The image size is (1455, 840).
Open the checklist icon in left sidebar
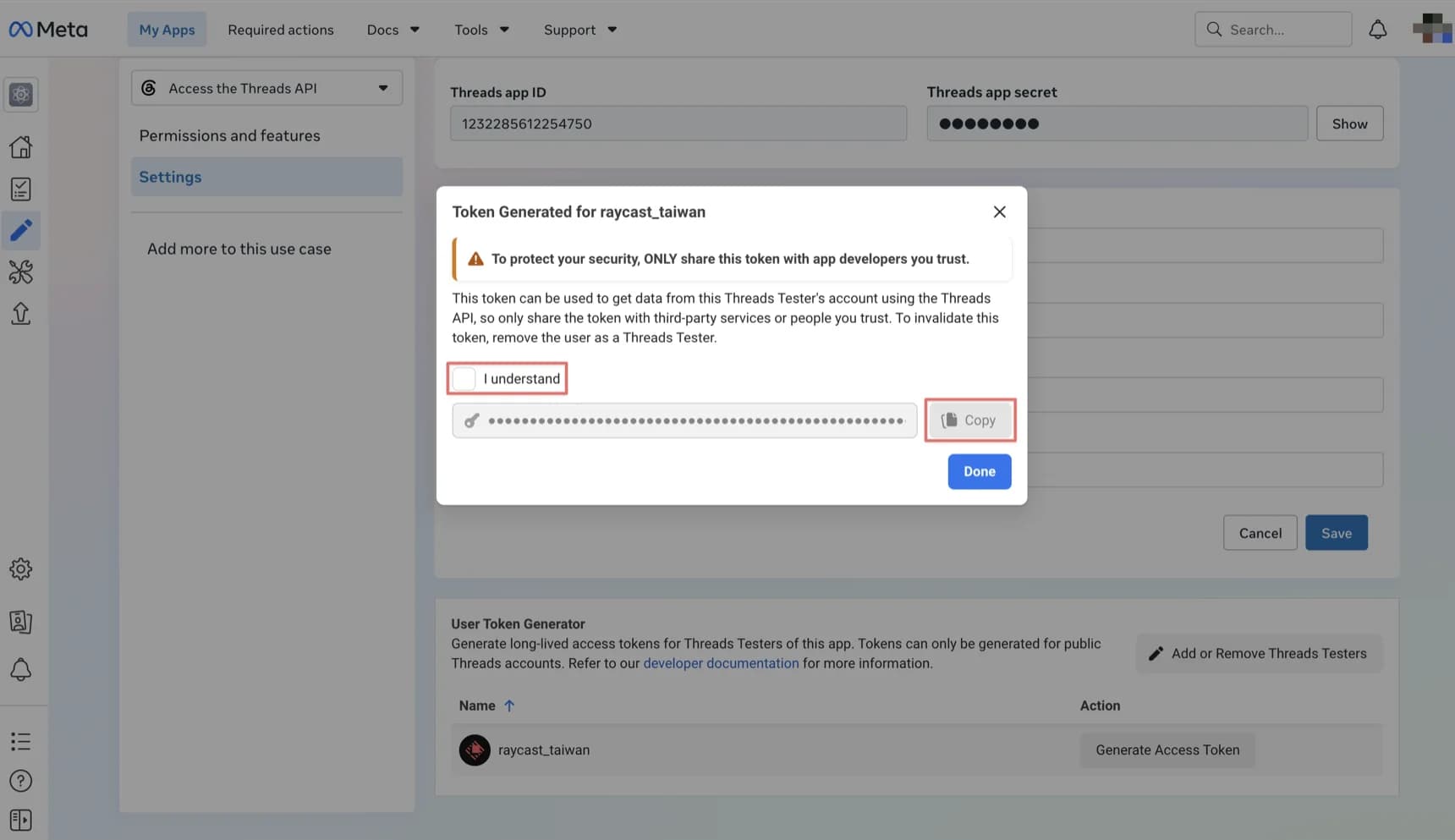pos(20,189)
